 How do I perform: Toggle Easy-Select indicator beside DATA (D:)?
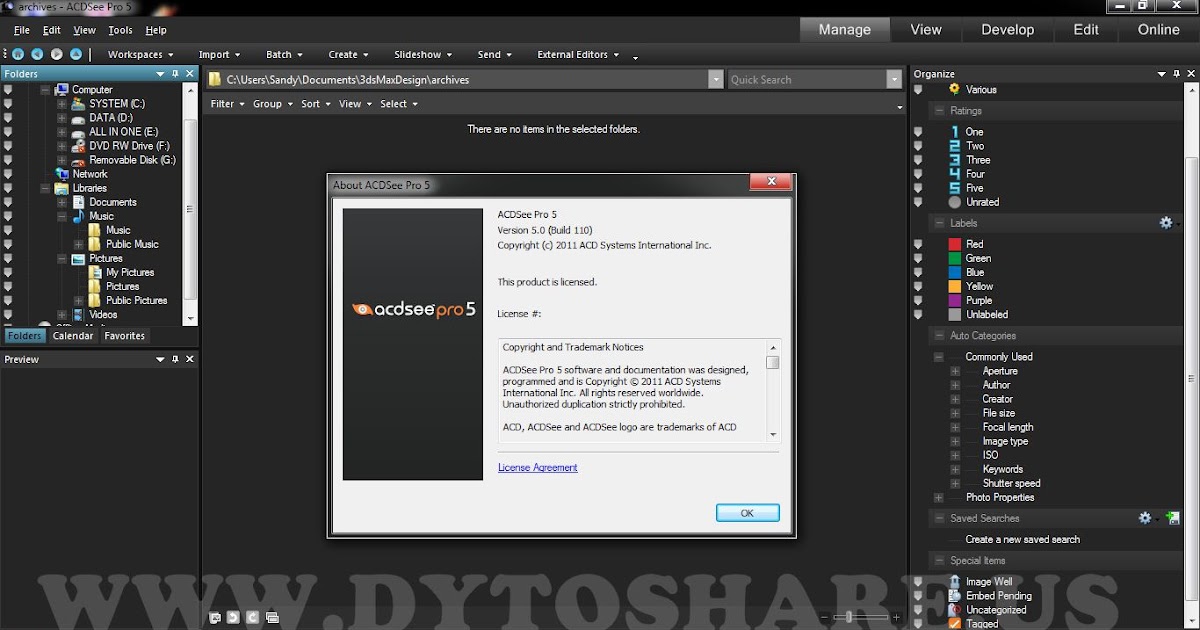[9, 118]
